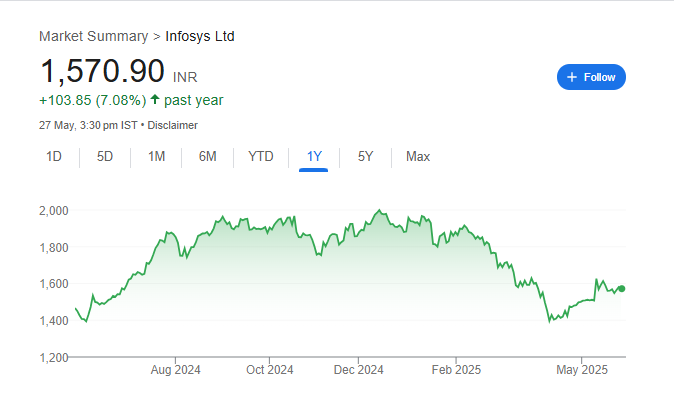
Task: Click the plus icon in Follow button
Action: click(x=572, y=77)
